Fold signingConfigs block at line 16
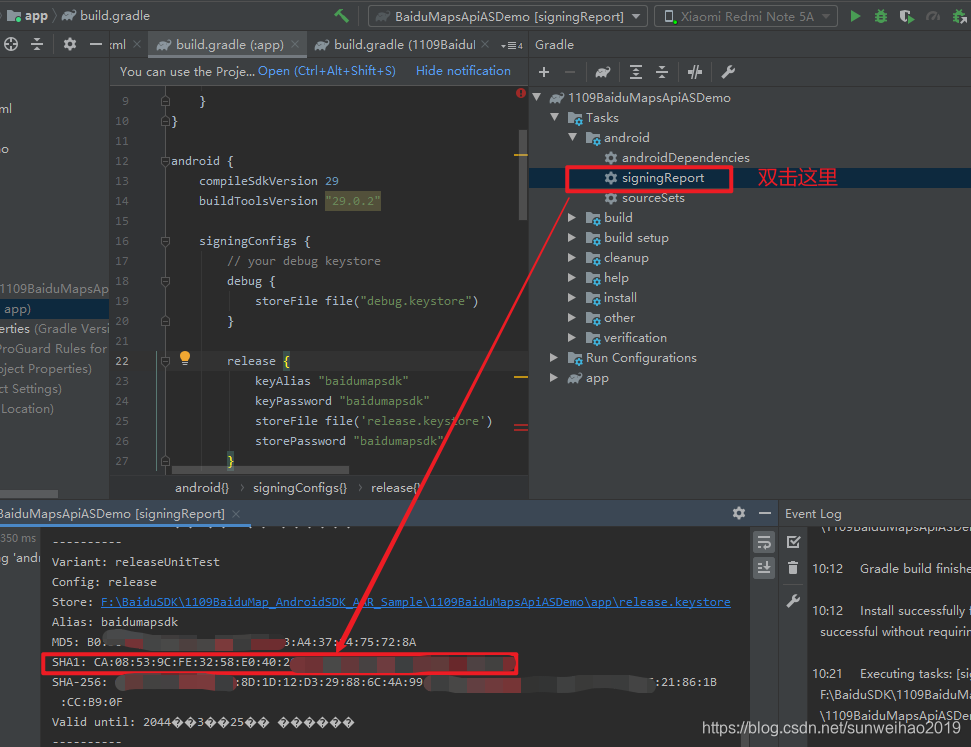 click(165, 241)
